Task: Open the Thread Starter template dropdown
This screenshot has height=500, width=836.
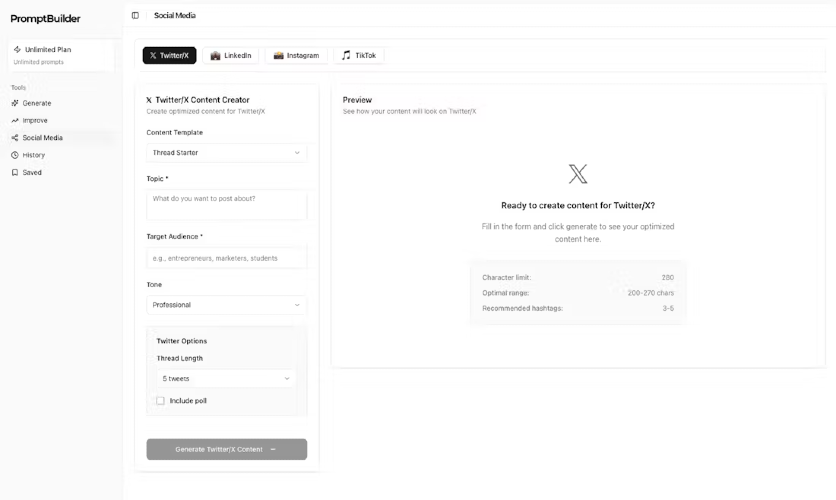Action: 227,152
